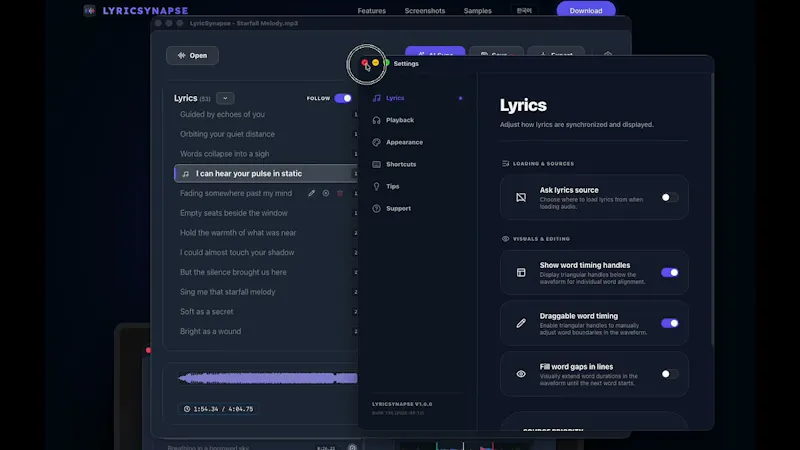Click music note icon on highlighted lyric
Viewport: 800px width, 450px height.
pyautogui.click(x=186, y=174)
